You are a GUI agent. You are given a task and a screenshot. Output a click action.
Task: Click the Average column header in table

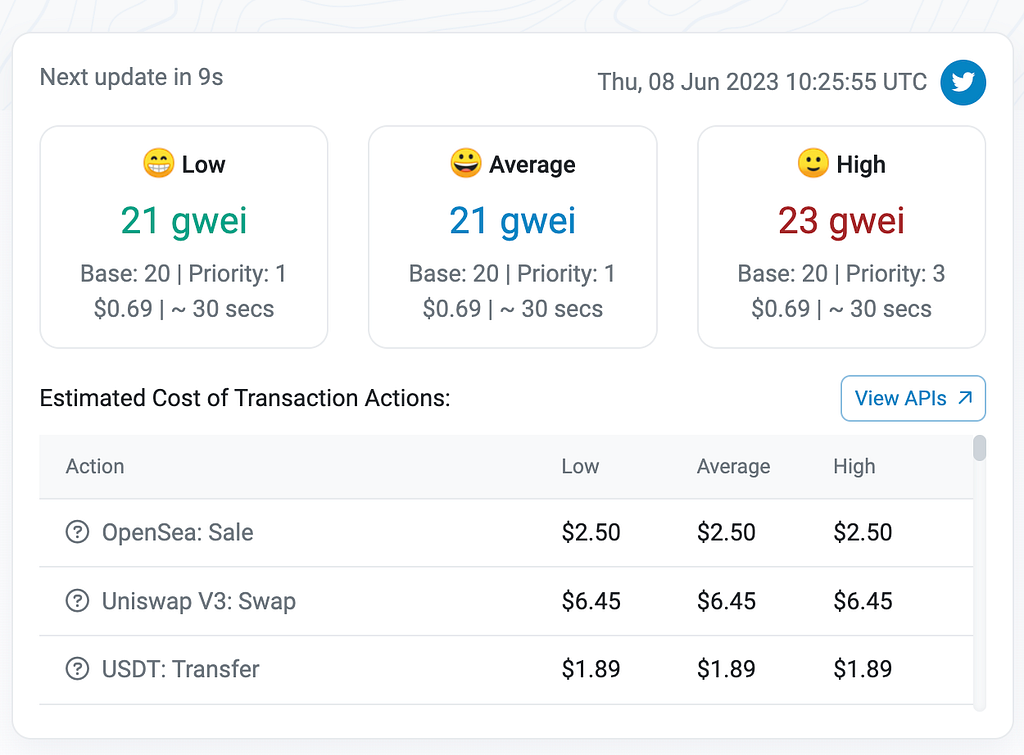[733, 466]
